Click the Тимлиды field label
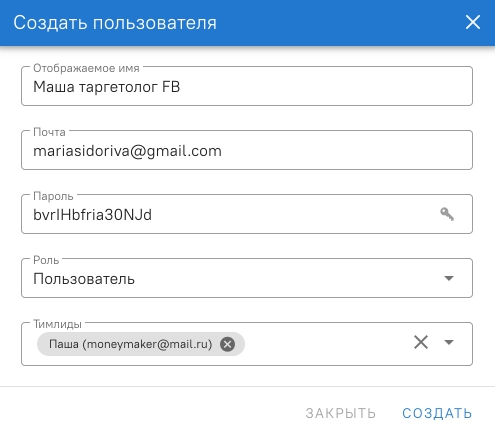The height and width of the screenshot is (435, 495). (57, 324)
